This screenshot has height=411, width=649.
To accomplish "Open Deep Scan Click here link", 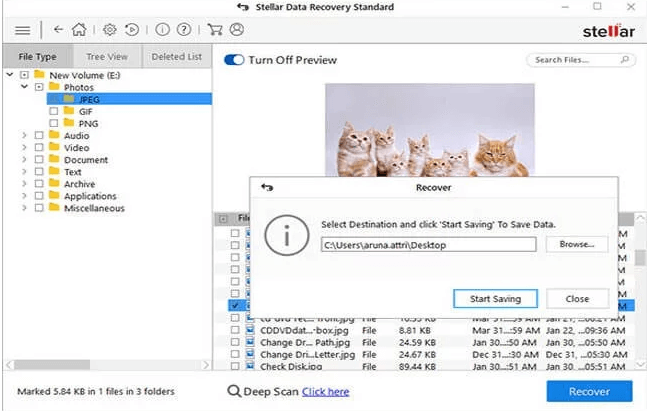I will point(325,392).
